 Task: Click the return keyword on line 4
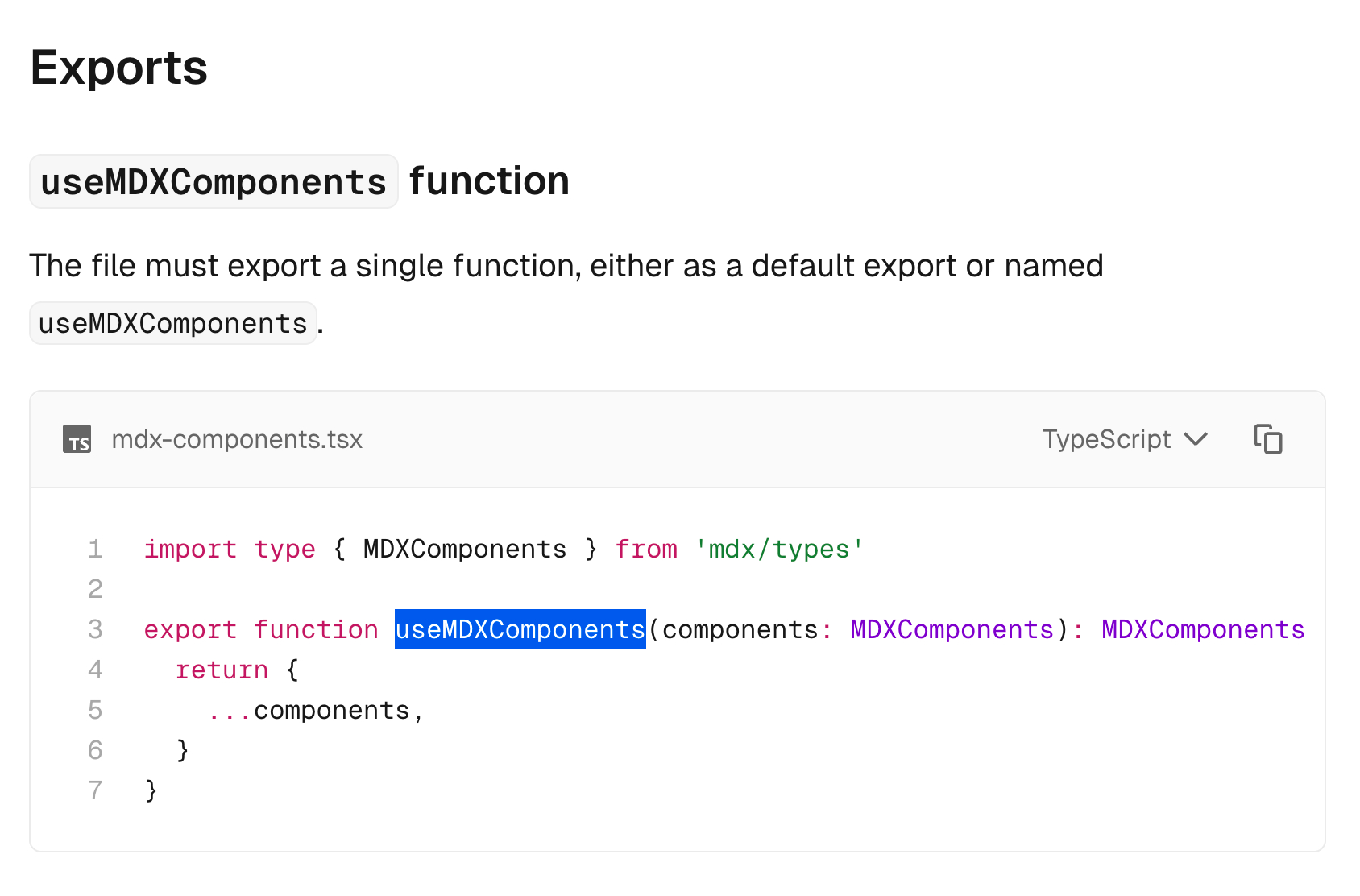point(222,670)
